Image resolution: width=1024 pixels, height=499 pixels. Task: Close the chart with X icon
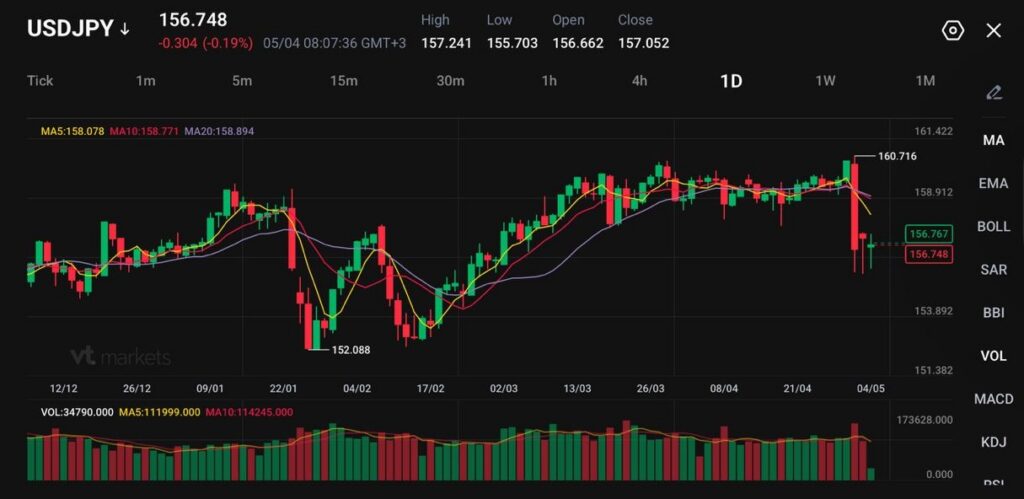click(x=993, y=31)
